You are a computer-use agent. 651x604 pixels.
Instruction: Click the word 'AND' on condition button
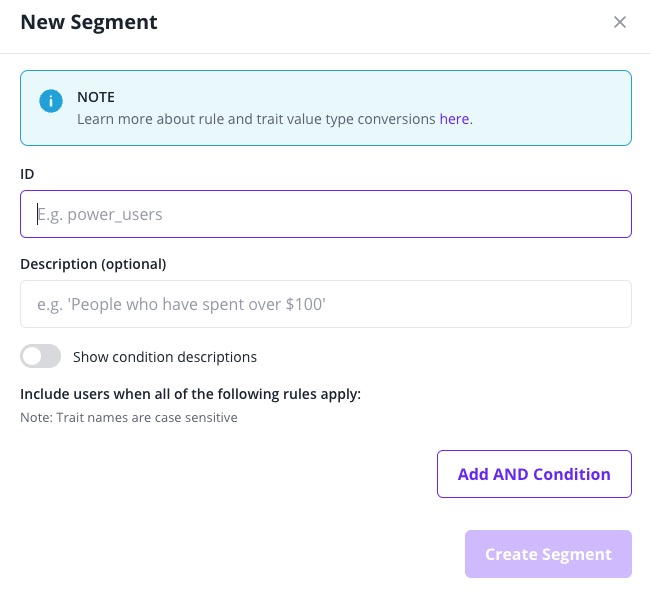pos(513,474)
